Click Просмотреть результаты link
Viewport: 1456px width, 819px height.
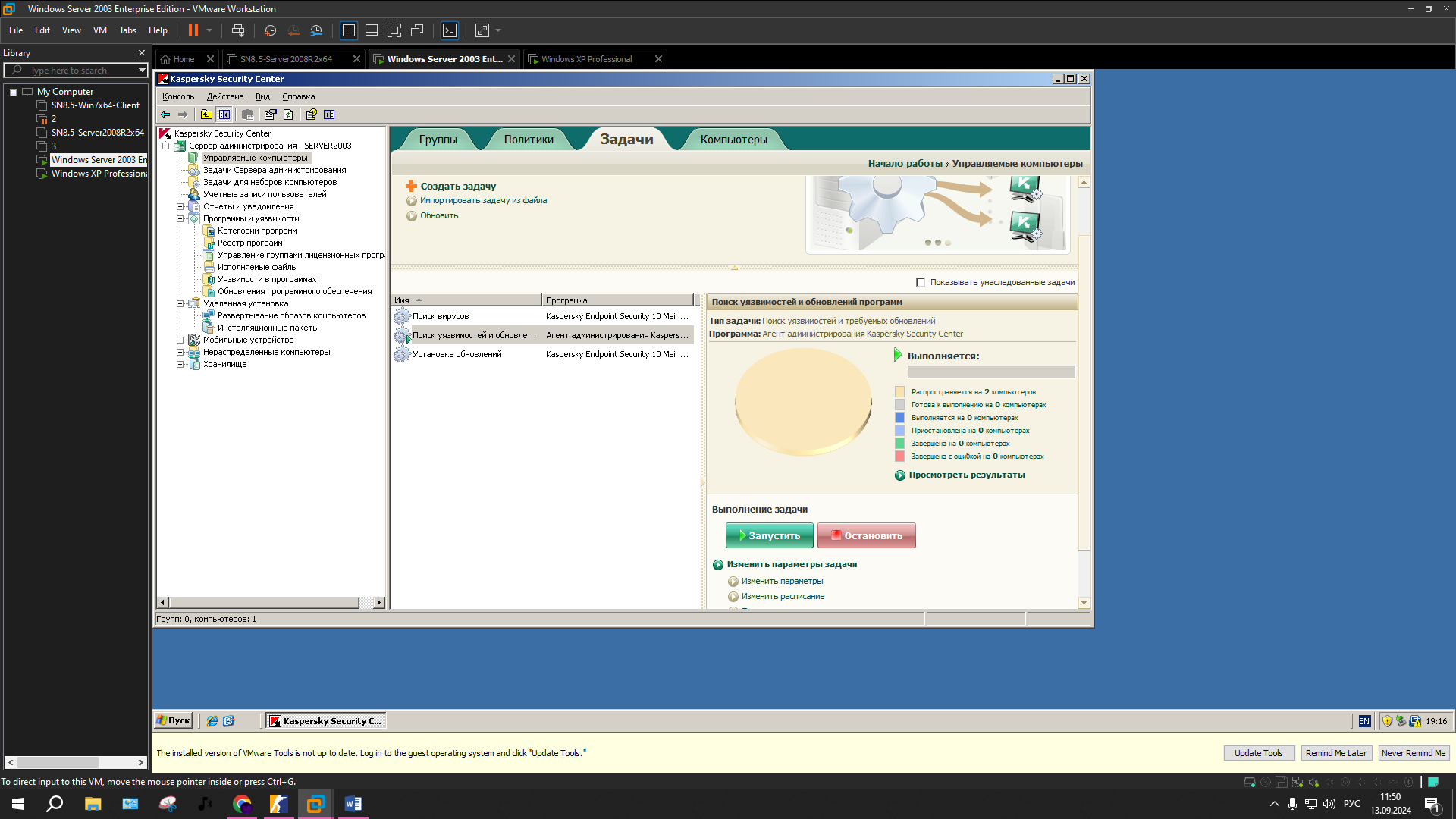(x=967, y=475)
